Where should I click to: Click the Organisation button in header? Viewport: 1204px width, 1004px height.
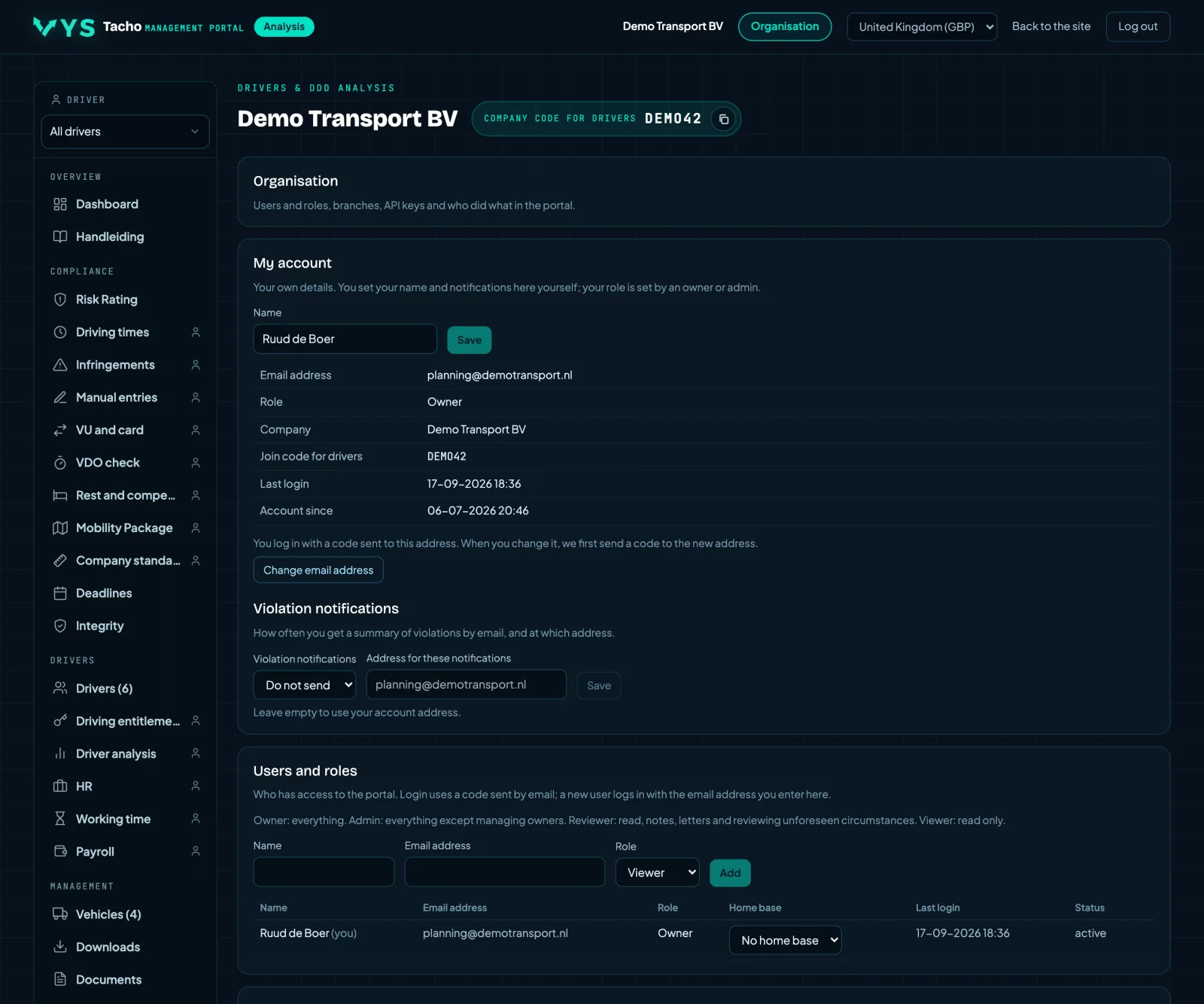tap(785, 26)
